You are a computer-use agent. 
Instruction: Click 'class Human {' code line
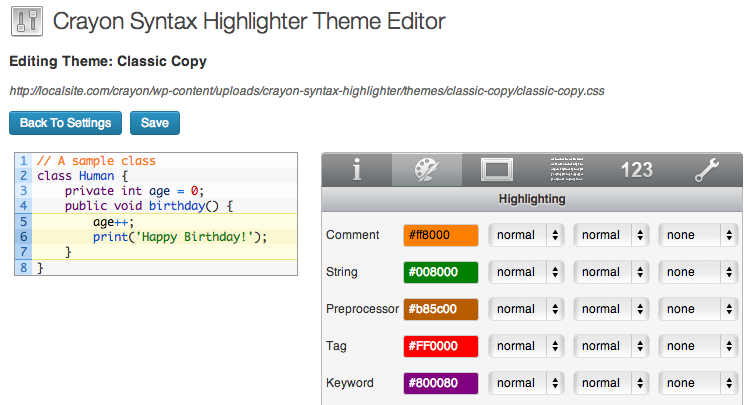pos(83,176)
